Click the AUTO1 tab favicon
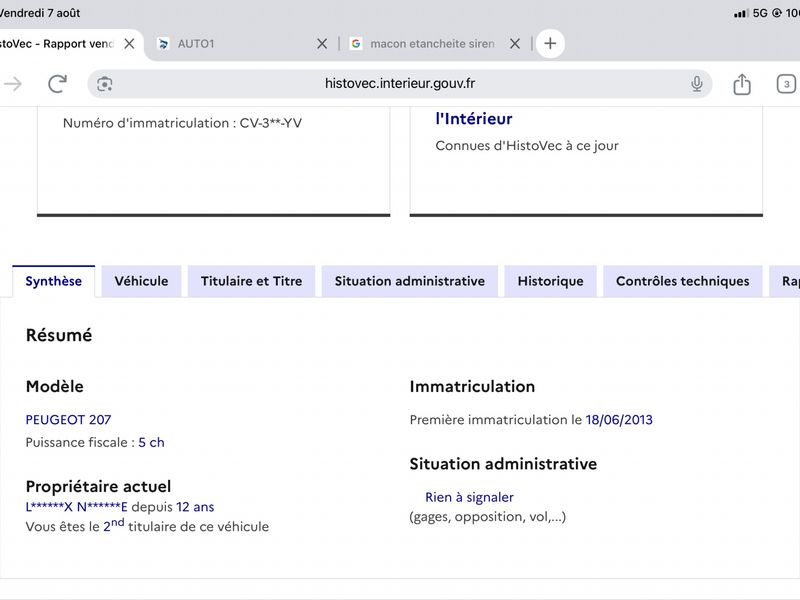800x600 pixels. click(x=163, y=44)
